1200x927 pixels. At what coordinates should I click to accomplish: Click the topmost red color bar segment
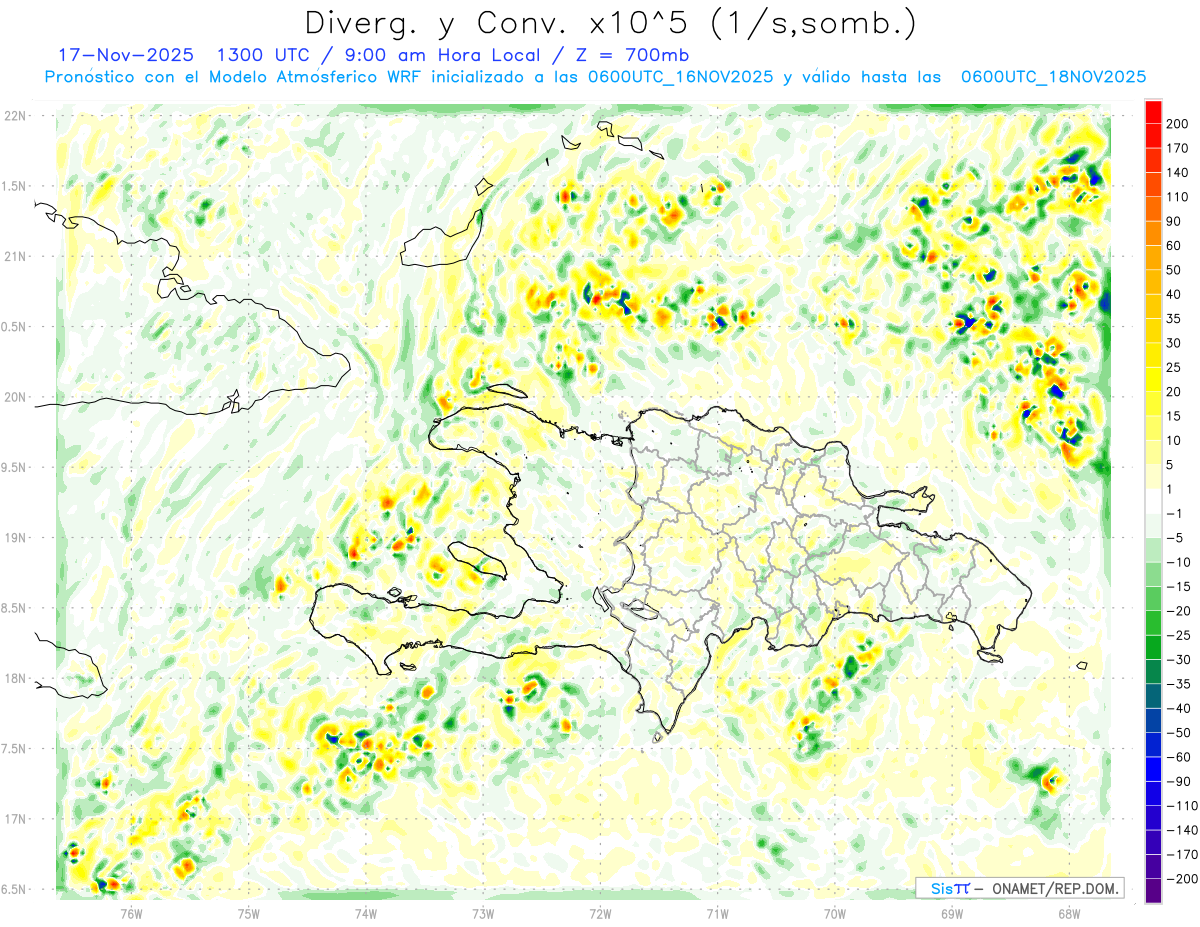[1154, 110]
